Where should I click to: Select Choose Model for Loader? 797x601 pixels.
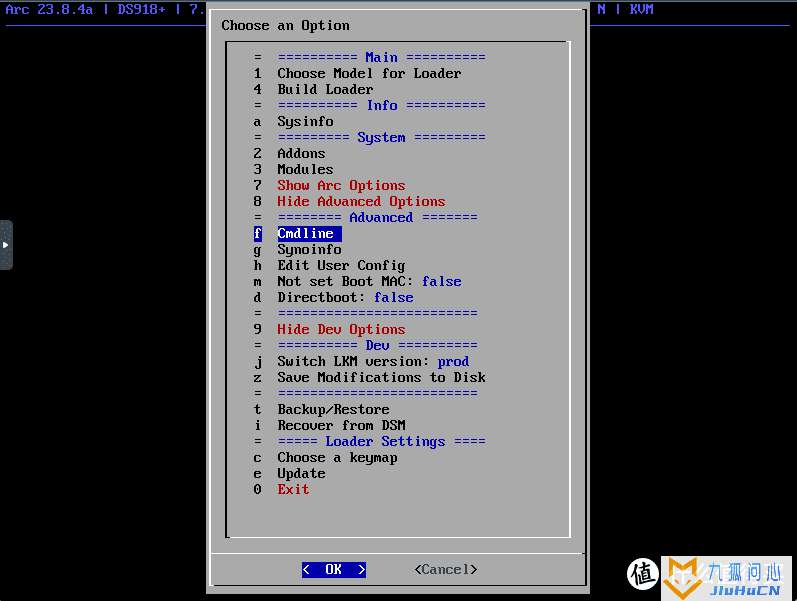pos(369,73)
